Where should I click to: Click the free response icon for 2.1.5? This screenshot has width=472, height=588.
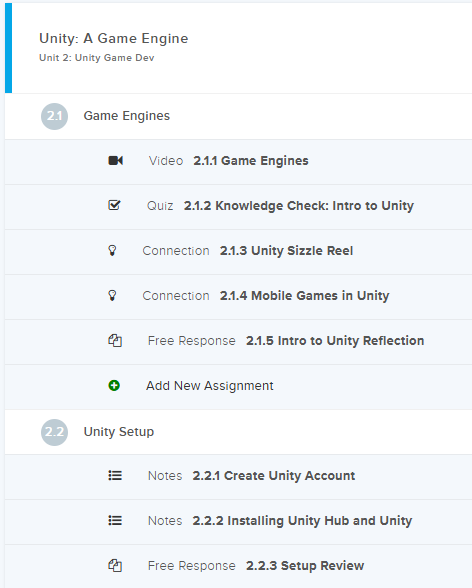[115, 340]
